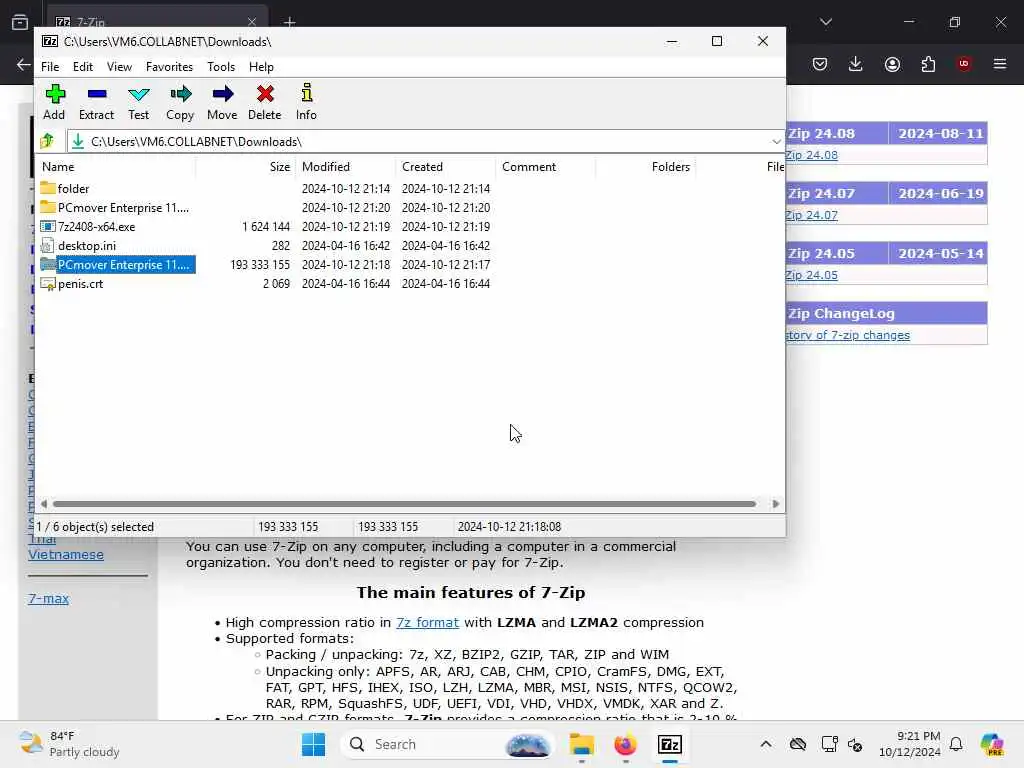Open Windows Start button

313,744
